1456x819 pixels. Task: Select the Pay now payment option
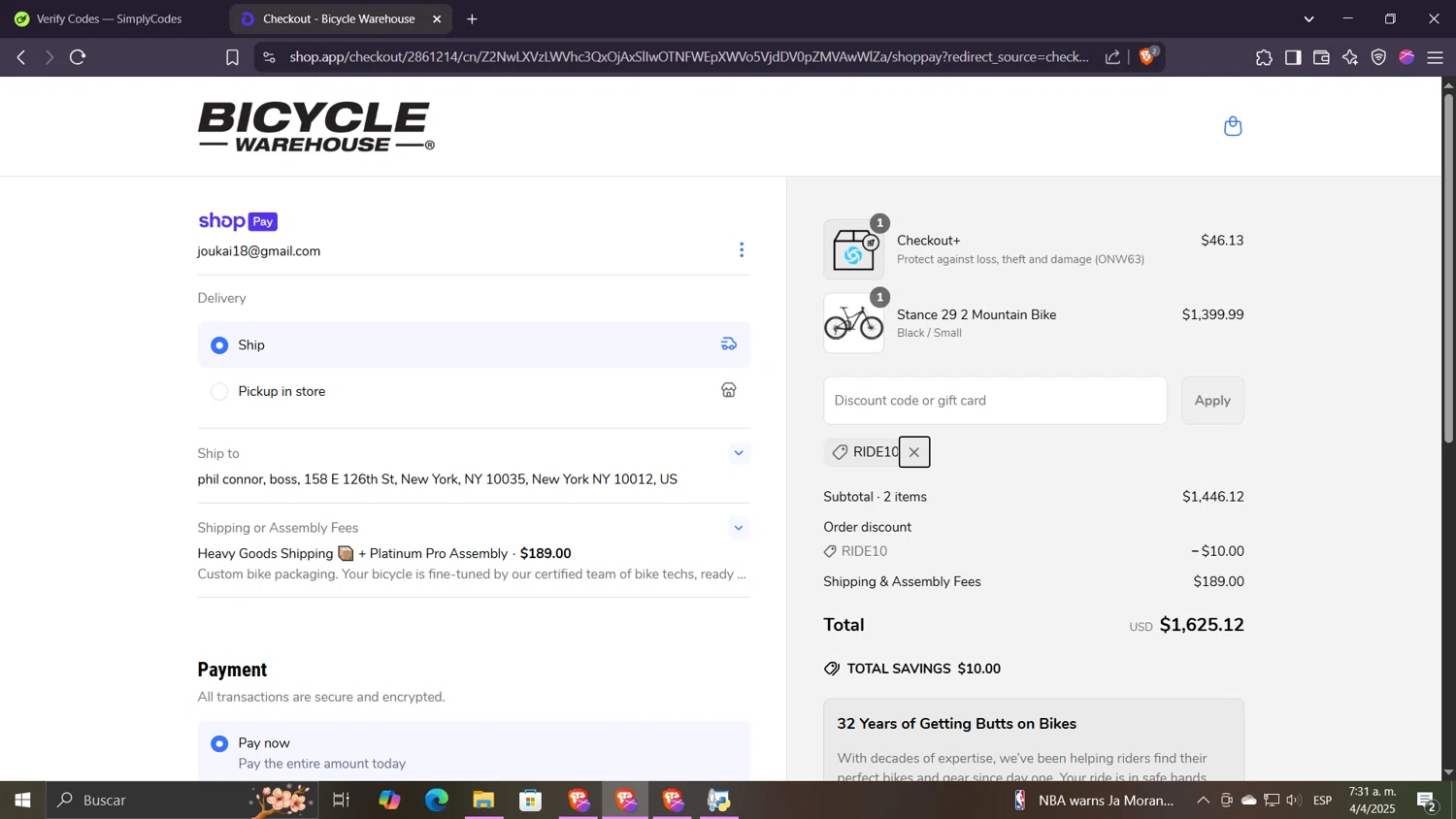219,743
